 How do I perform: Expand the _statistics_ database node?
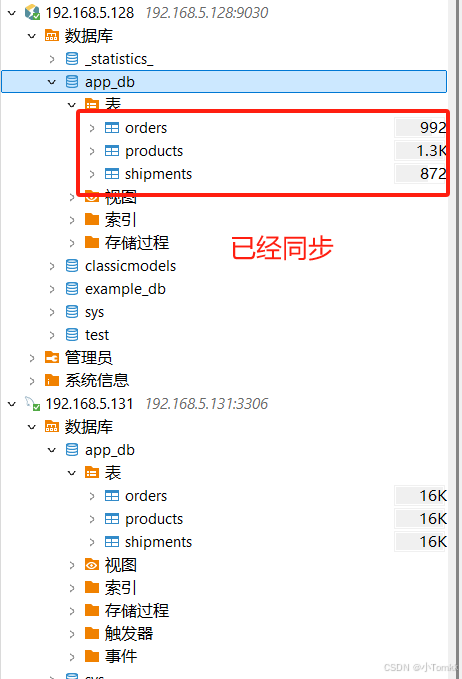[x=52, y=59]
